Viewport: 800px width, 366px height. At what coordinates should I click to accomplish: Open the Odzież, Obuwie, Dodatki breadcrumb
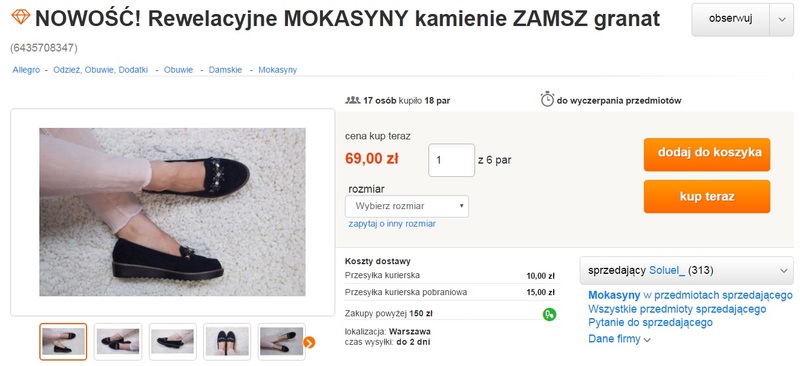(x=101, y=70)
